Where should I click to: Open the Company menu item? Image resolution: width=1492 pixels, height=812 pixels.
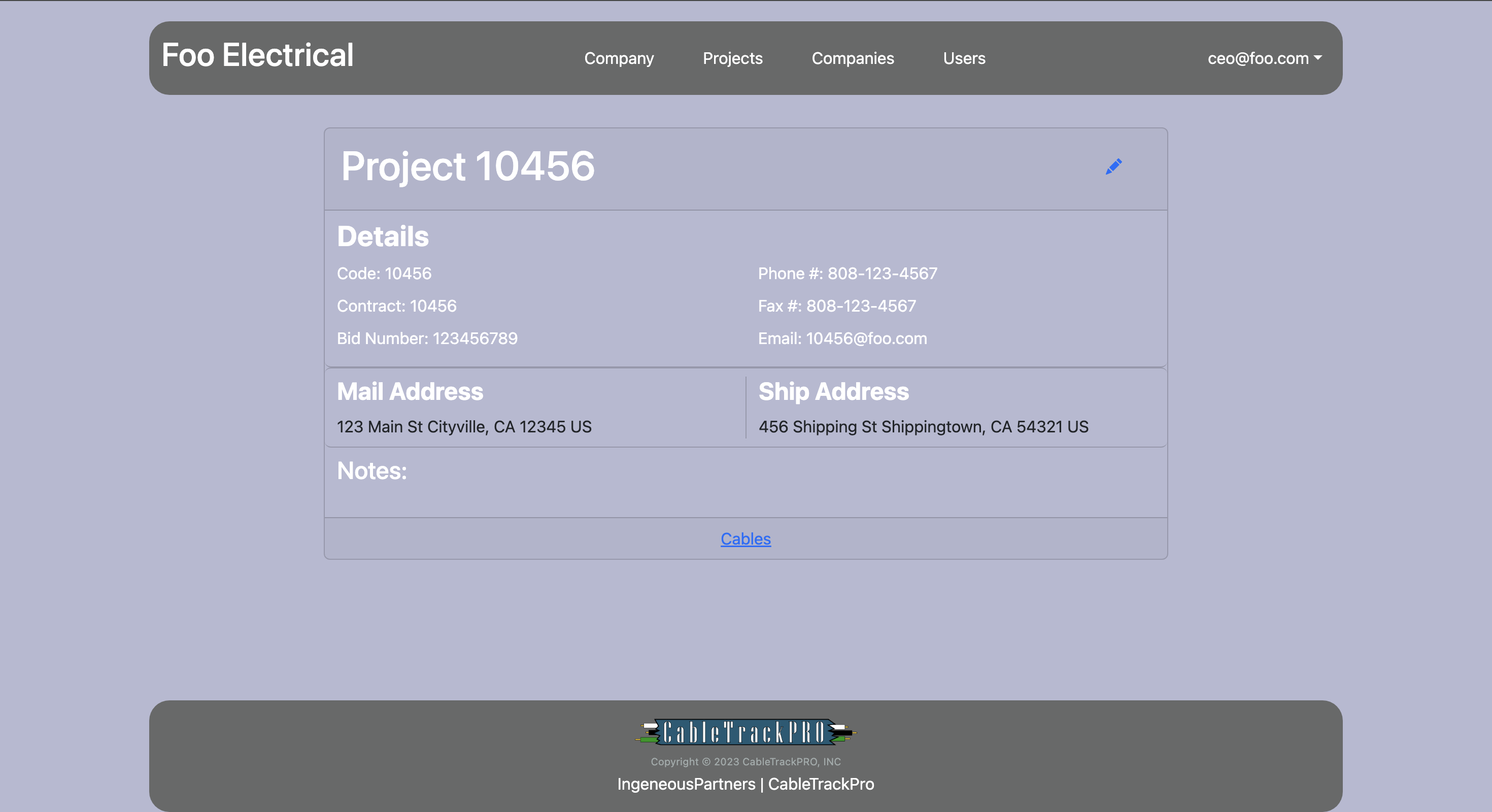tap(619, 58)
